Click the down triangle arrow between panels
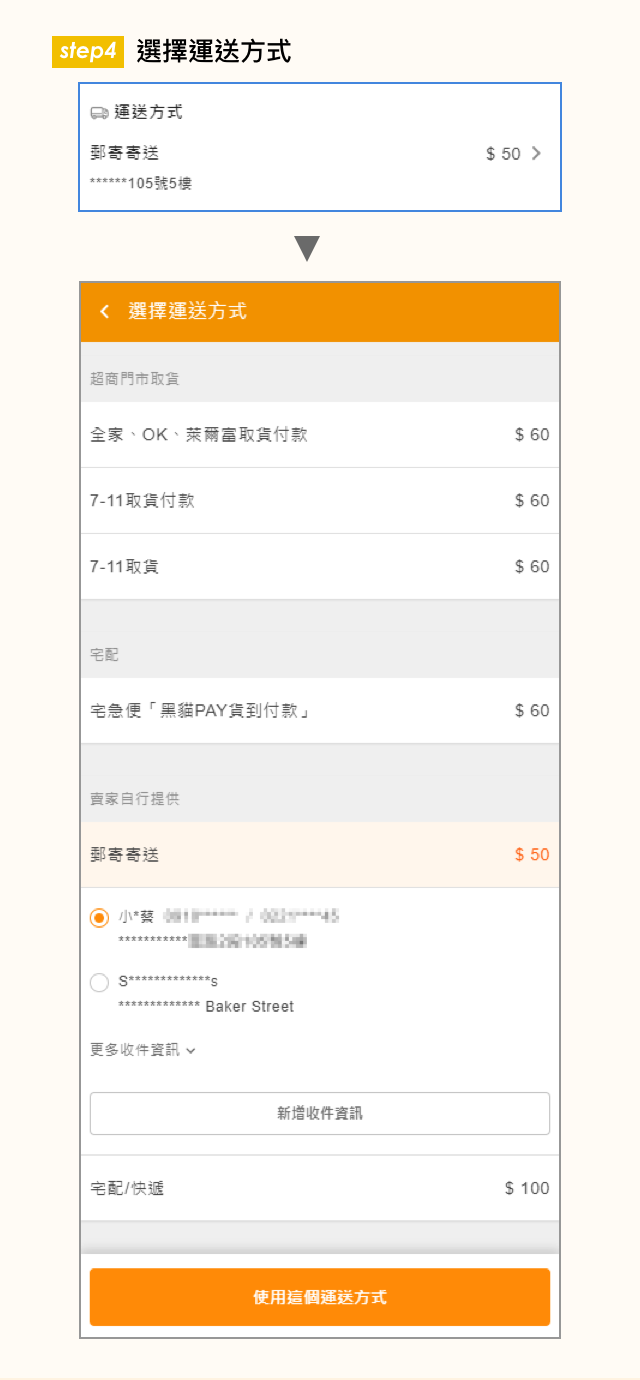 (x=307, y=248)
